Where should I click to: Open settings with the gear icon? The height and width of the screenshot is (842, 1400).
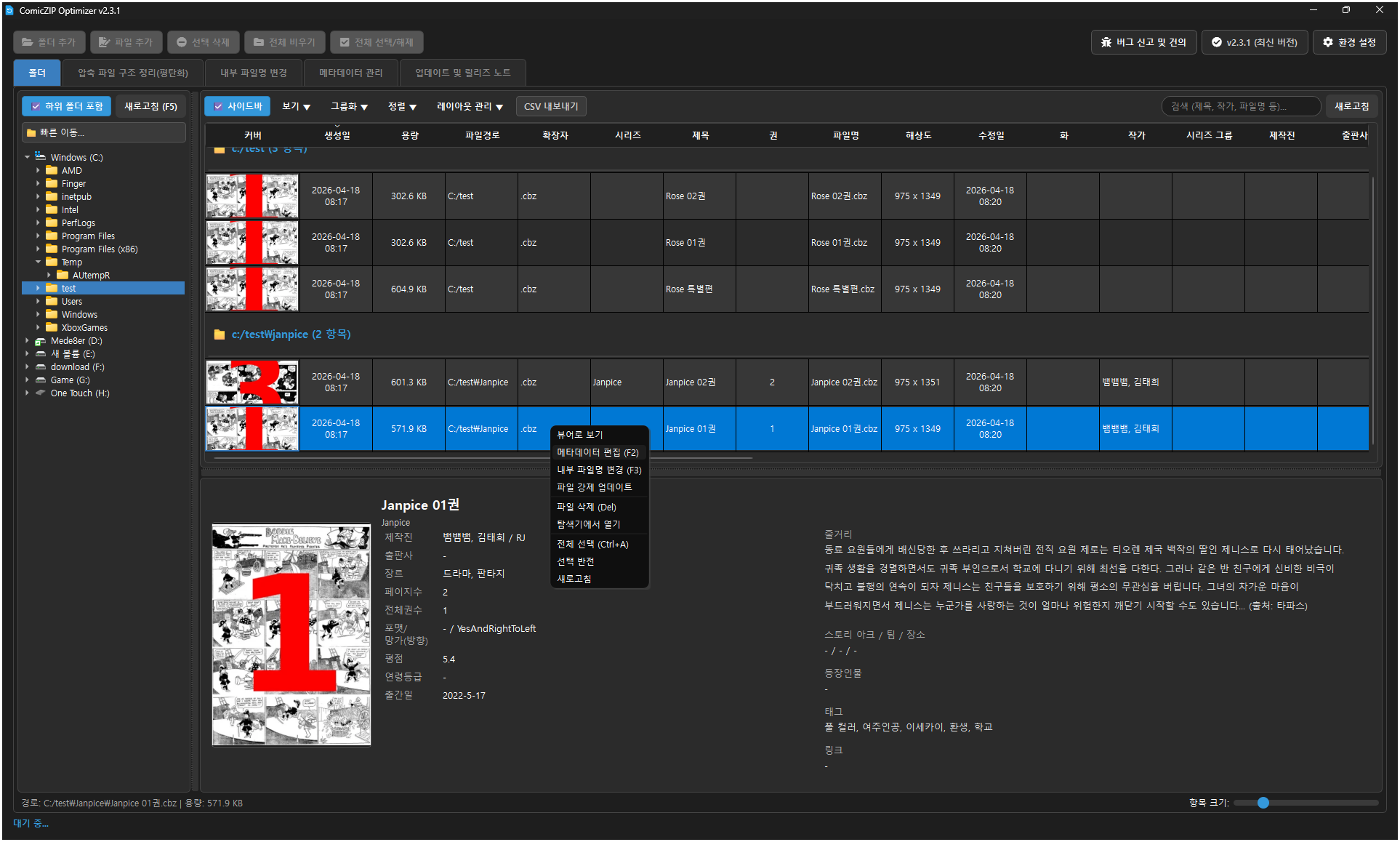click(x=1328, y=42)
